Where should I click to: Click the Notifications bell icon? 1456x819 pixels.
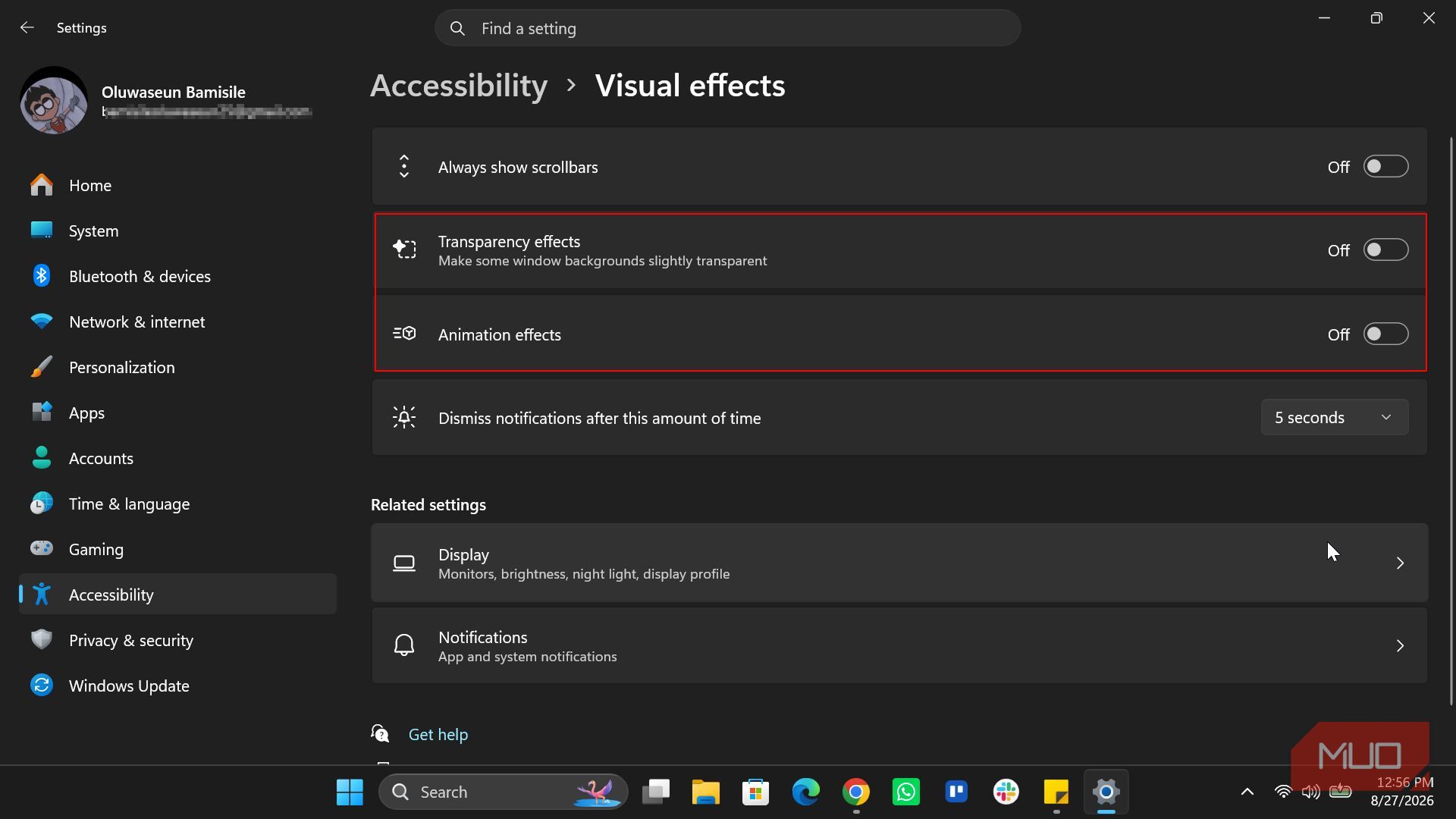[x=404, y=645]
